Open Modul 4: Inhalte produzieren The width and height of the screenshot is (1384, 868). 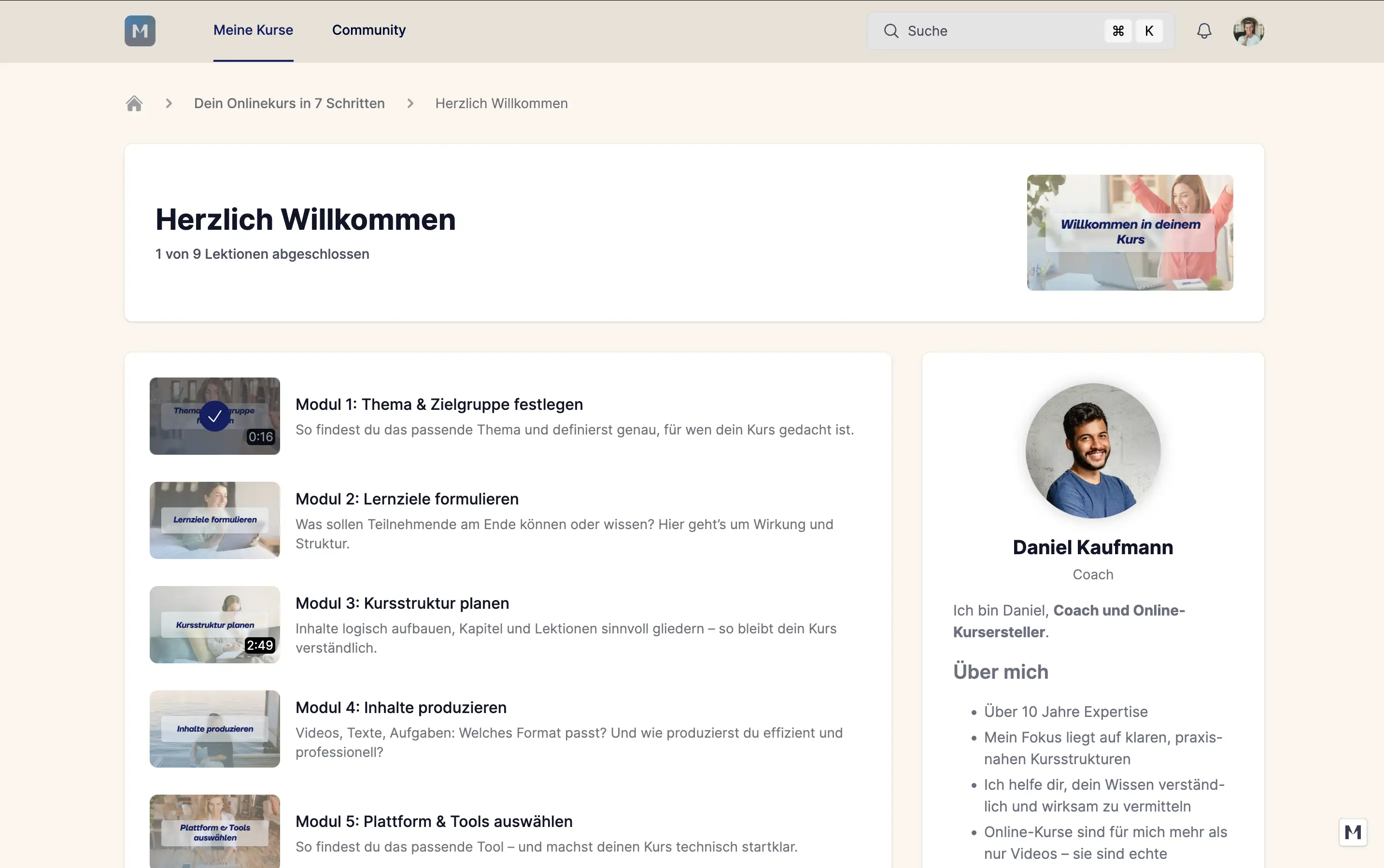[x=400, y=707]
